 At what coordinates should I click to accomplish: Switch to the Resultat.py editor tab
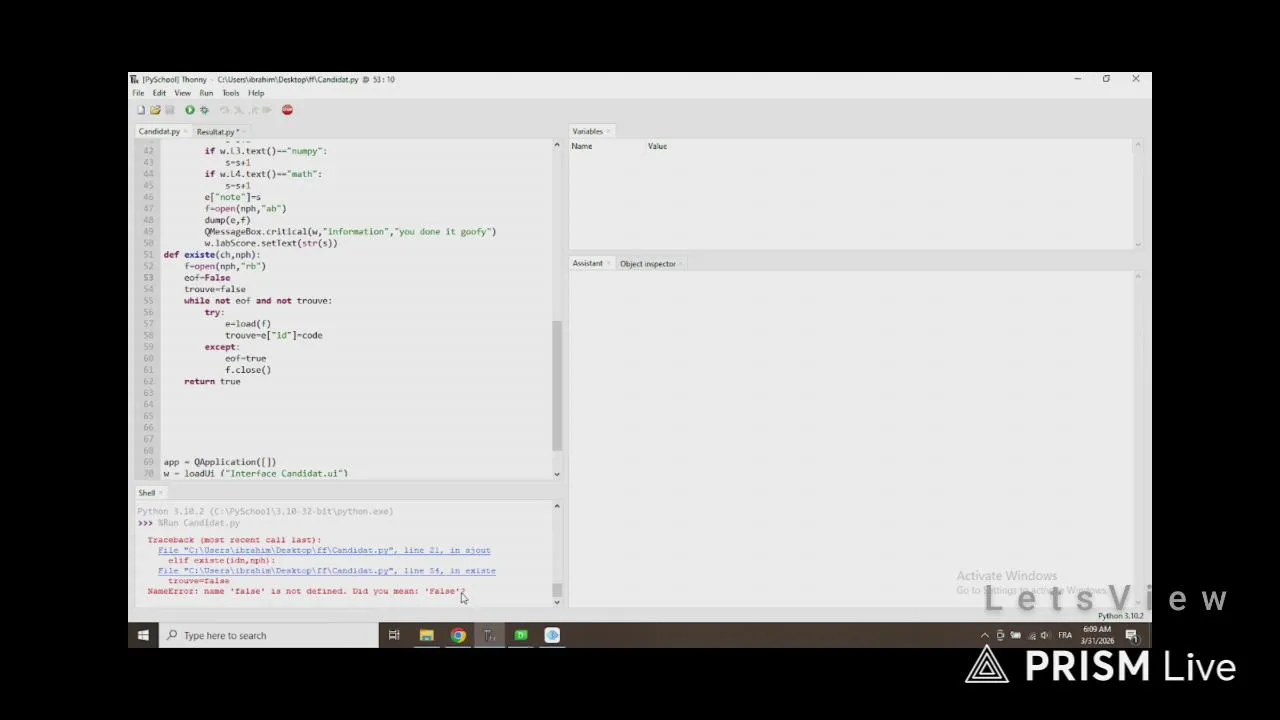[215, 132]
